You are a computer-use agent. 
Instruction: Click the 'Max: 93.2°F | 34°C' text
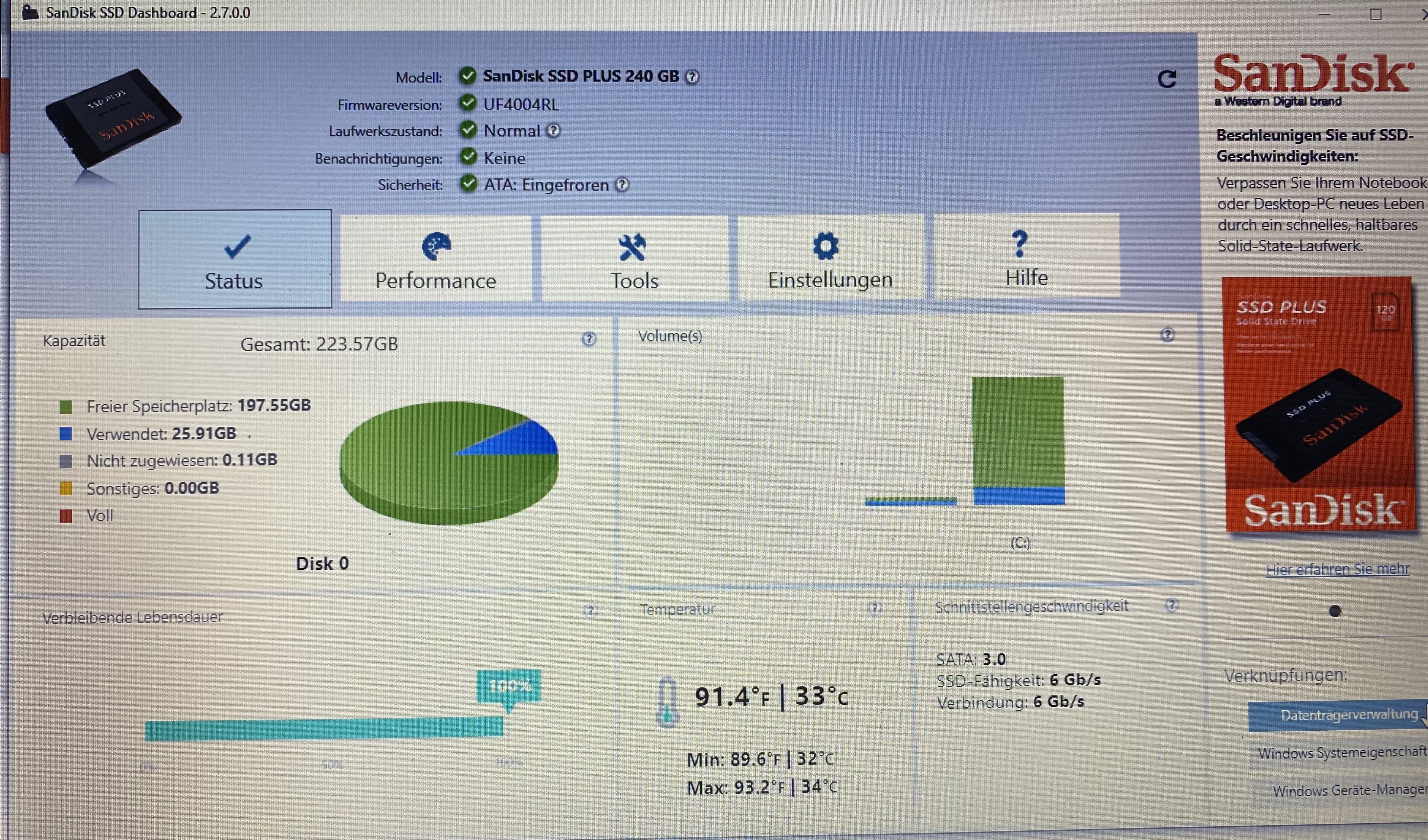tap(762, 787)
